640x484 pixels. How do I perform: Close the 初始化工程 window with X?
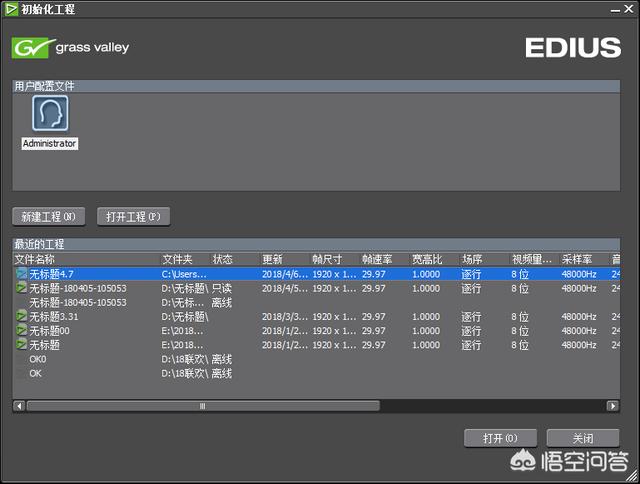coord(629,9)
